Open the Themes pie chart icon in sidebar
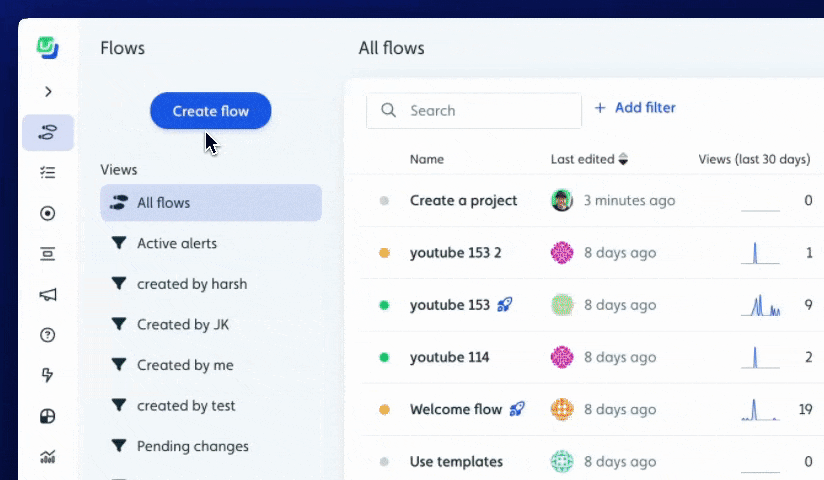The width and height of the screenshot is (824, 480). pyautogui.click(x=48, y=416)
